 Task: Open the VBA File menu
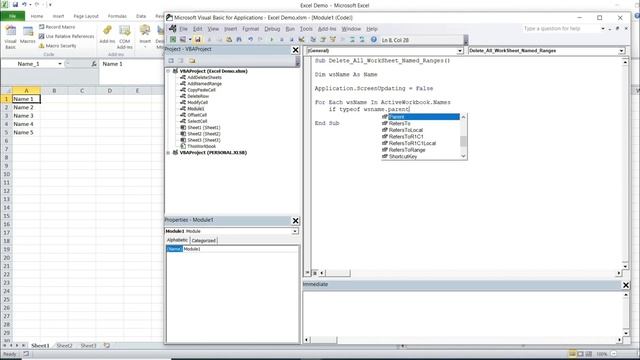point(184,29)
